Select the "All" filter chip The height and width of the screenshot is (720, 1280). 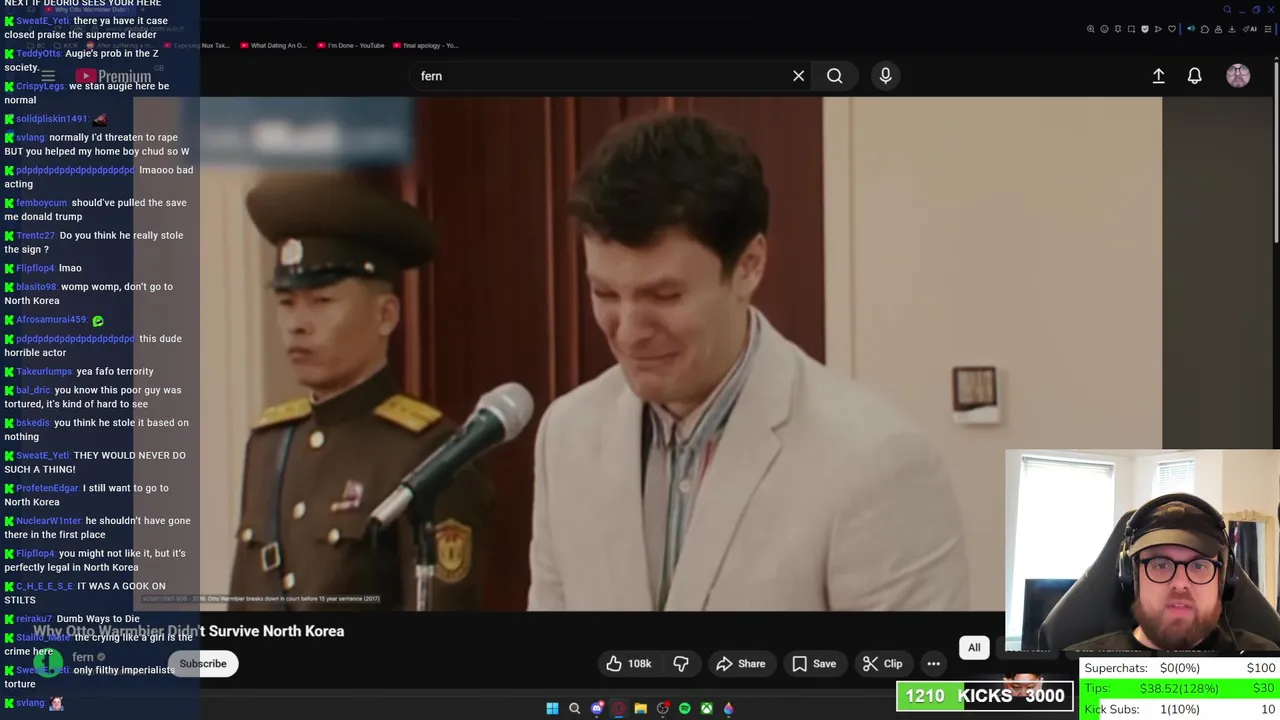click(x=974, y=648)
